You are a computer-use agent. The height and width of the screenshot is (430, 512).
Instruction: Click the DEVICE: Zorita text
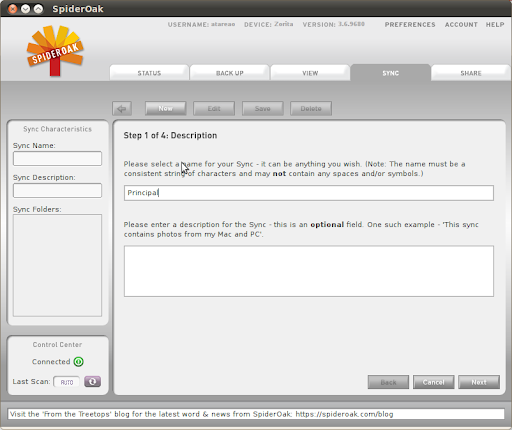tap(269, 24)
